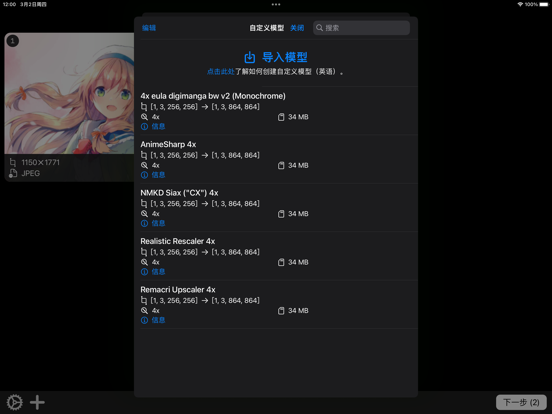Click the 34 MB size of NMKD Siax 4x
This screenshot has height=414, width=552.
[298, 214]
